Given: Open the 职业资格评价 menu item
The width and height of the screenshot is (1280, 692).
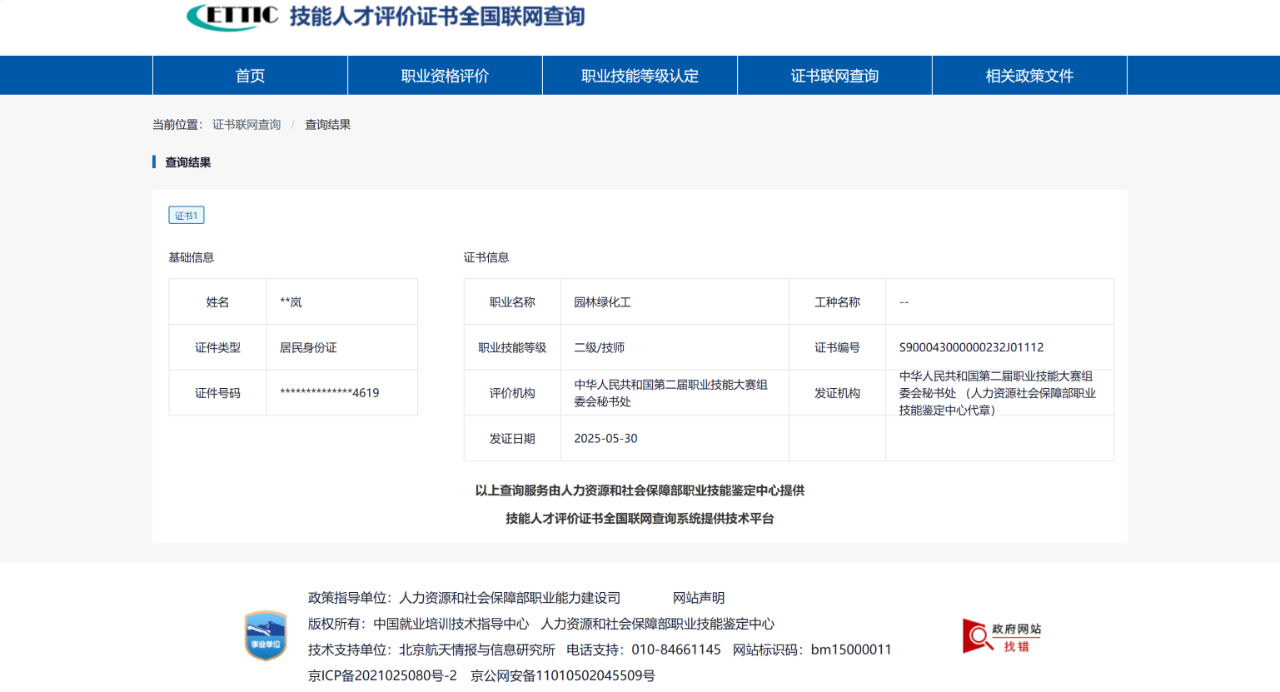Looking at the screenshot, I should click(x=445, y=76).
